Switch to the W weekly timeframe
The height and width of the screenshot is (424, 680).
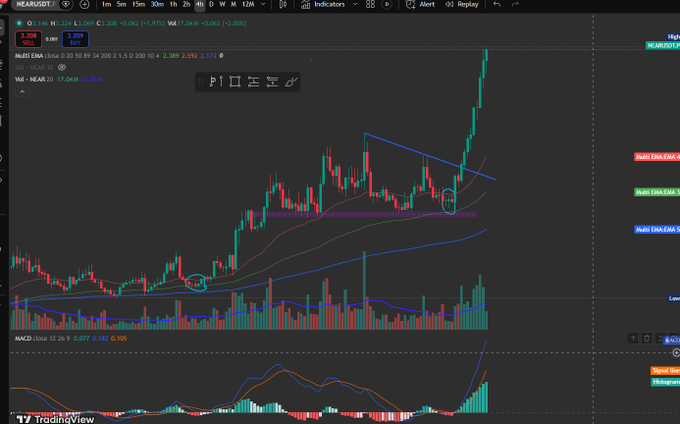pyautogui.click(x=222, y=4)
